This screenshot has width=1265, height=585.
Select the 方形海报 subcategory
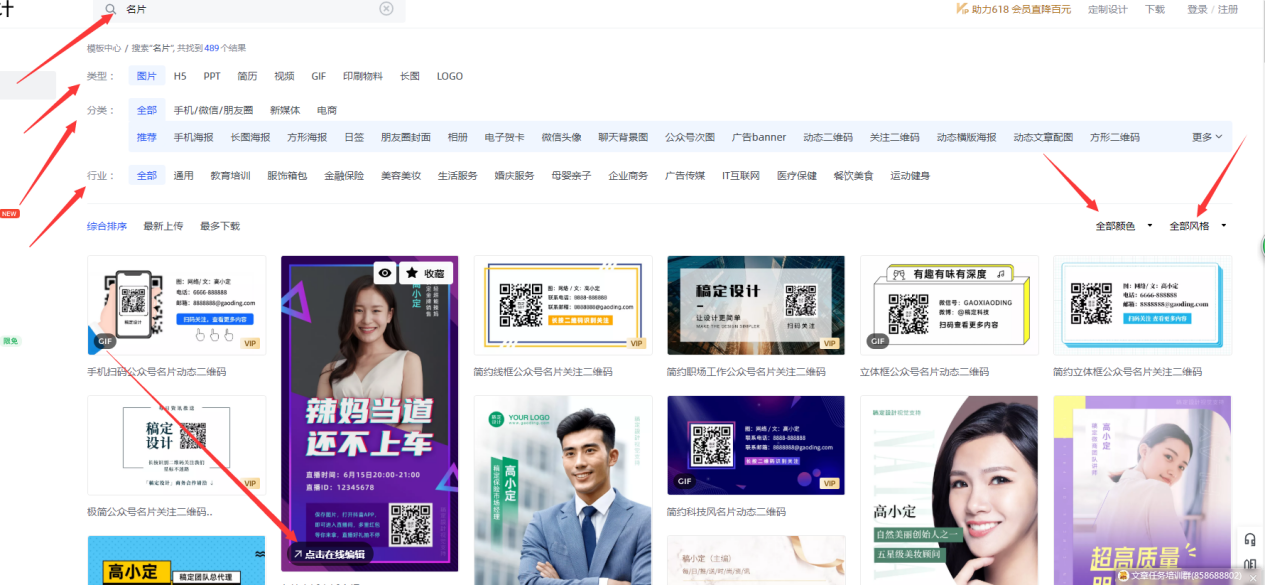click(307, 137)
